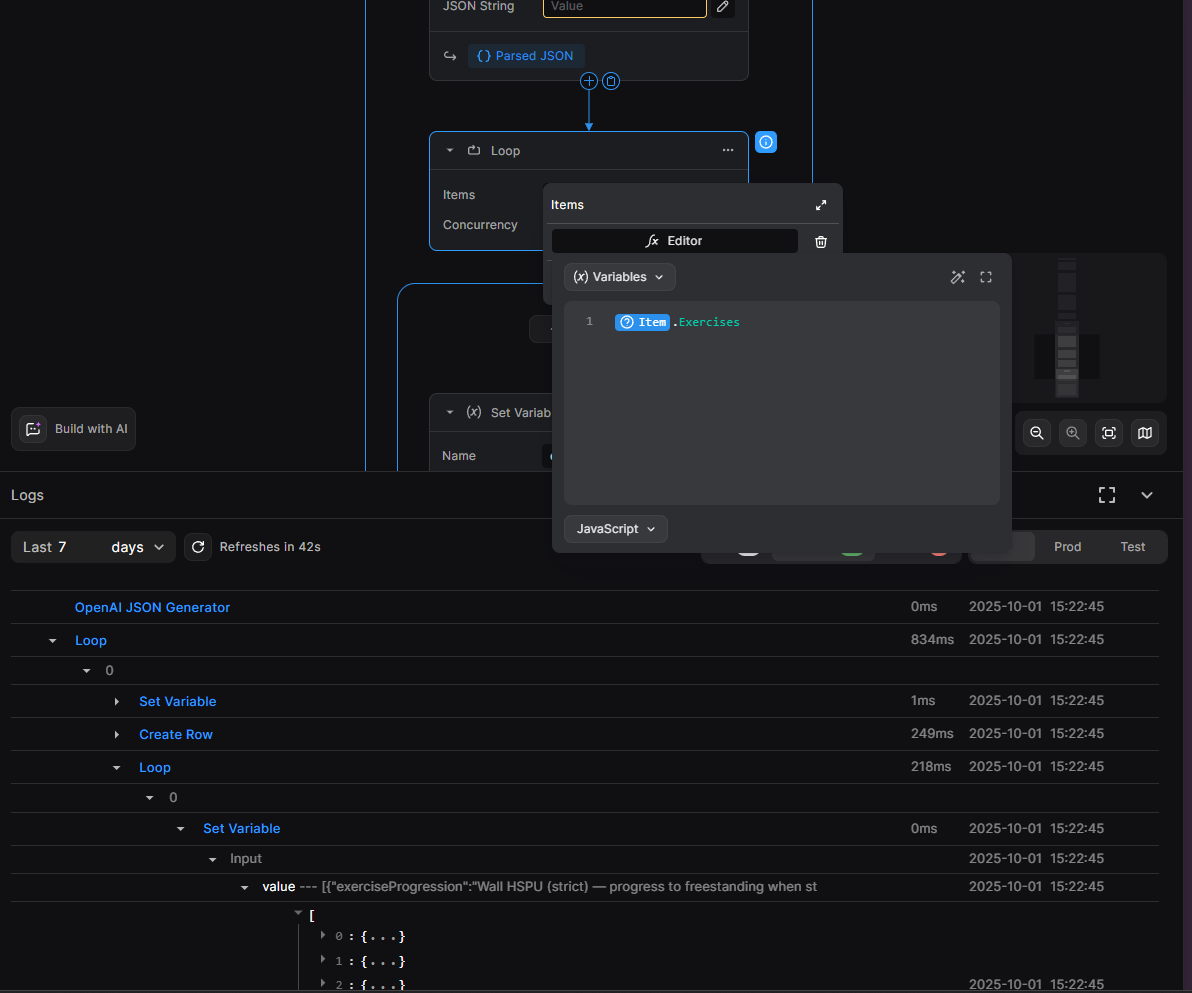Click the Build with AI button
Screen dimensions: 1192x993
click(74, 430)
